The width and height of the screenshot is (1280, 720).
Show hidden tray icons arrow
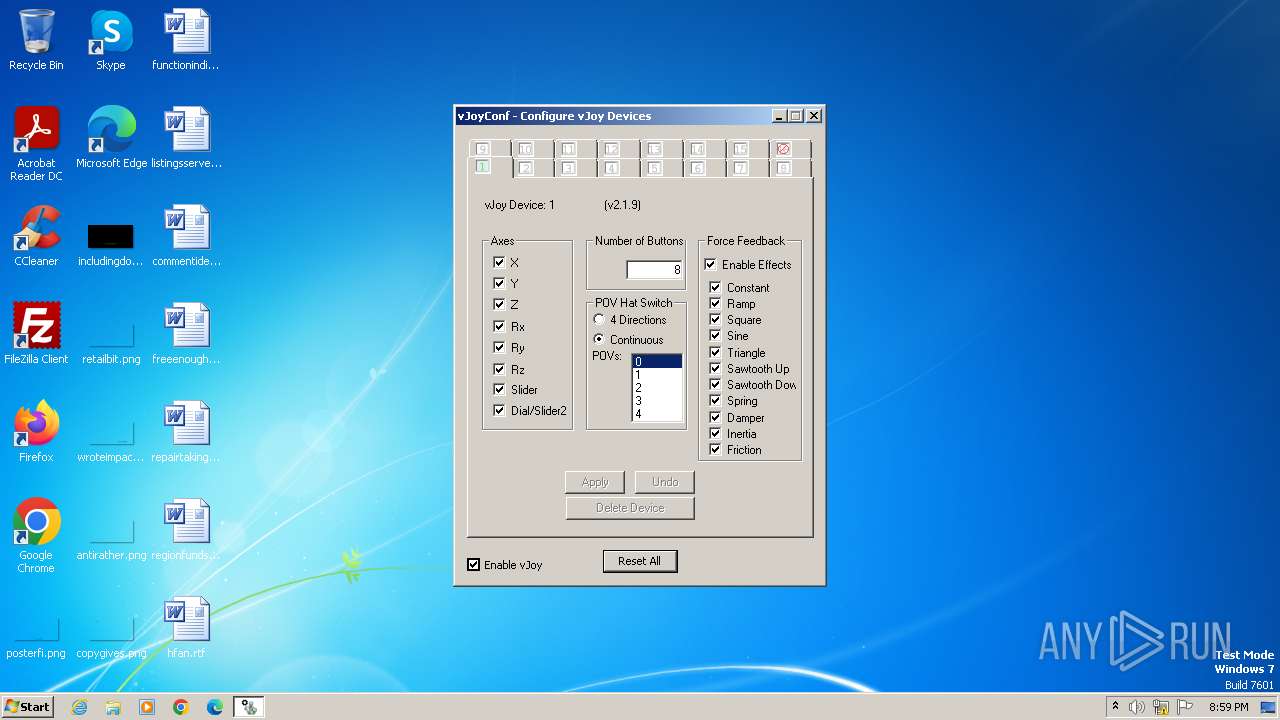pyautogui.click(x=1115, y=706)
